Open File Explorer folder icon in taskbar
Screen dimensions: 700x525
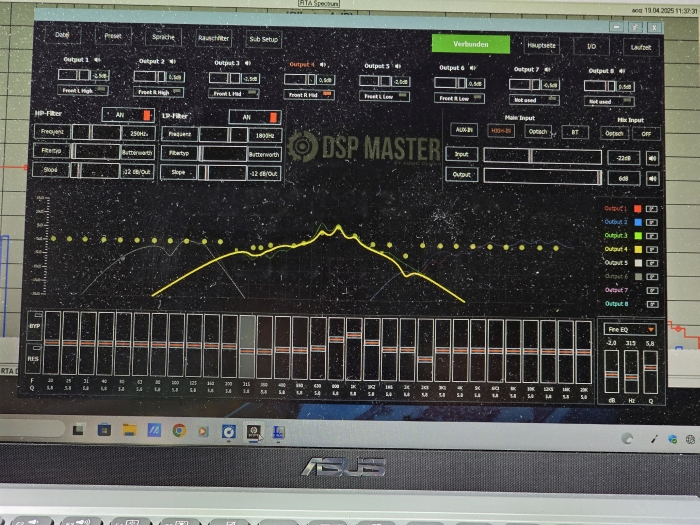[x=129, y=430]
